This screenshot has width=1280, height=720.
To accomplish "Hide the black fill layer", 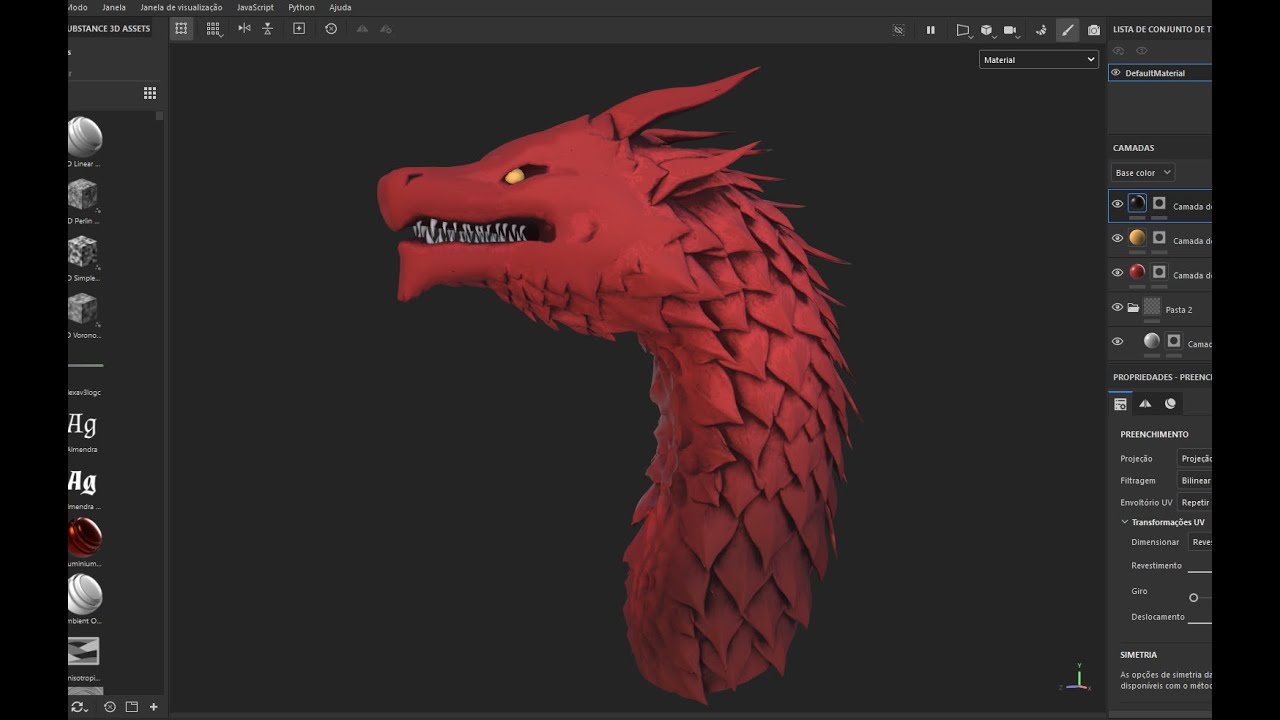I will (1117, 204).
